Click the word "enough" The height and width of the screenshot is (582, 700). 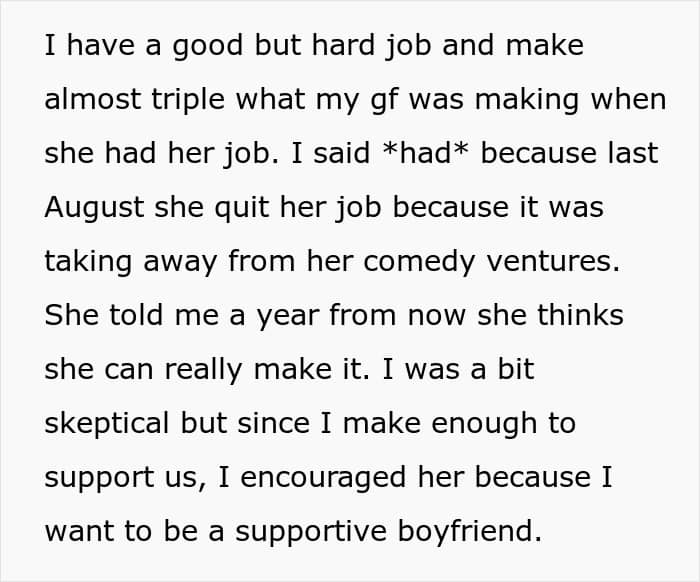coord(484,424)
